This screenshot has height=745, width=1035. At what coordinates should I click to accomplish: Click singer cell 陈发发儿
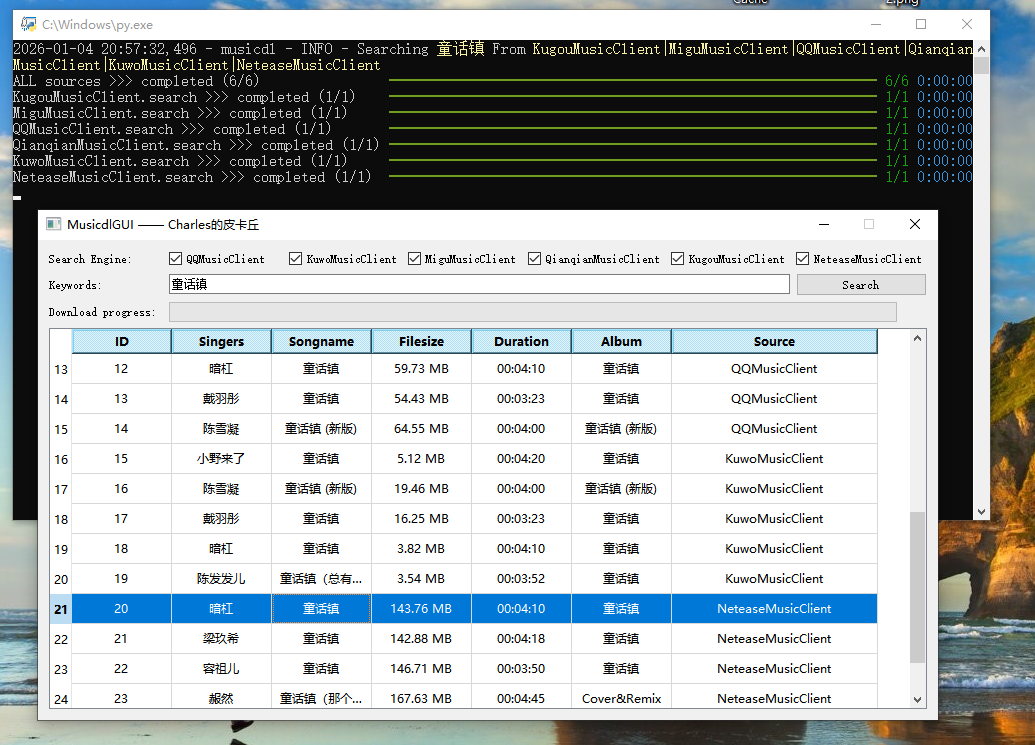point(221,579)
